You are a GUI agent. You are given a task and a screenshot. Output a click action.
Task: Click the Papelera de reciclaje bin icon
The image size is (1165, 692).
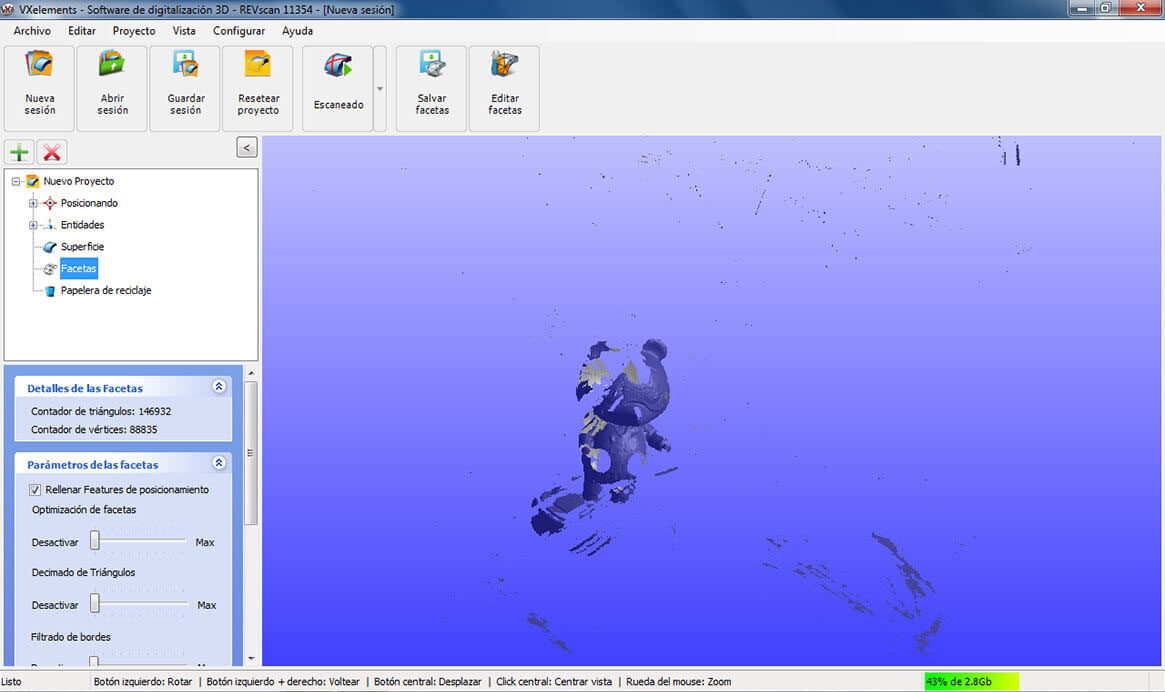click(x=50, y=291)
